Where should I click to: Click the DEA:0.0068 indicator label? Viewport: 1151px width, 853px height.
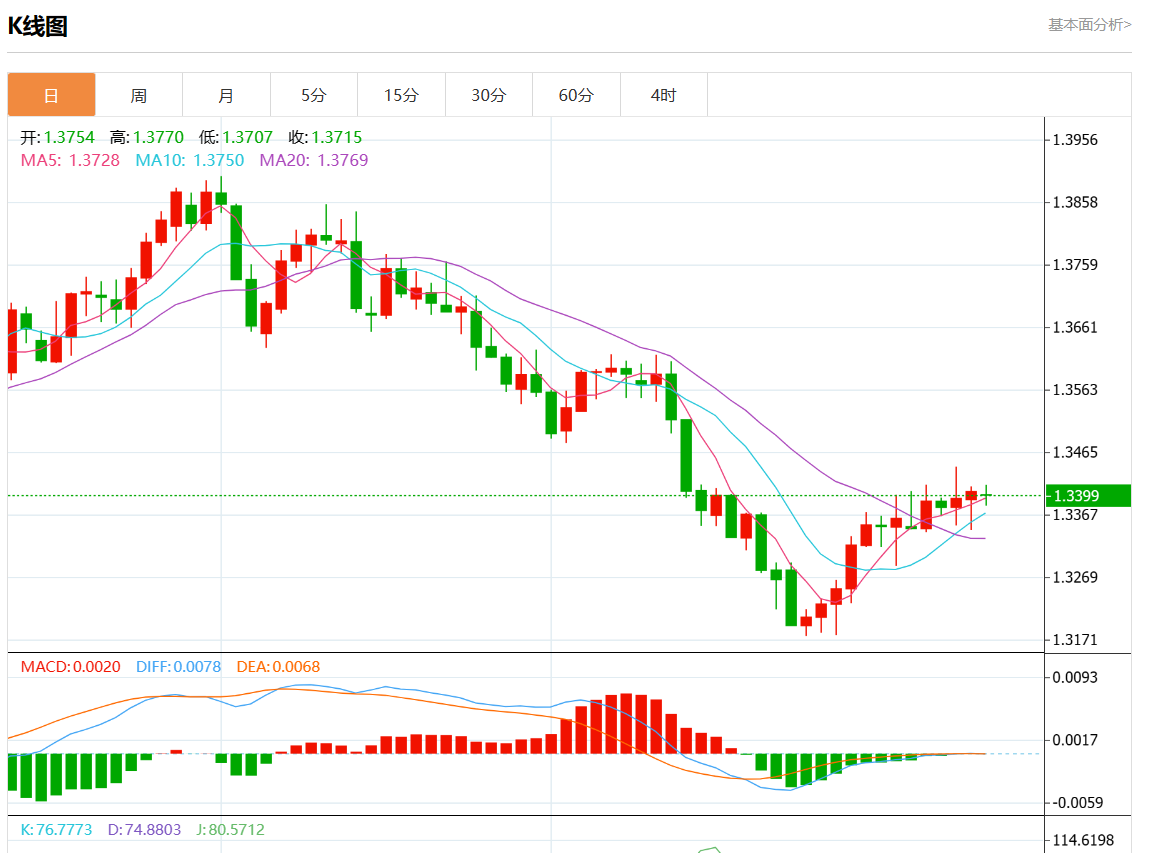278,667
